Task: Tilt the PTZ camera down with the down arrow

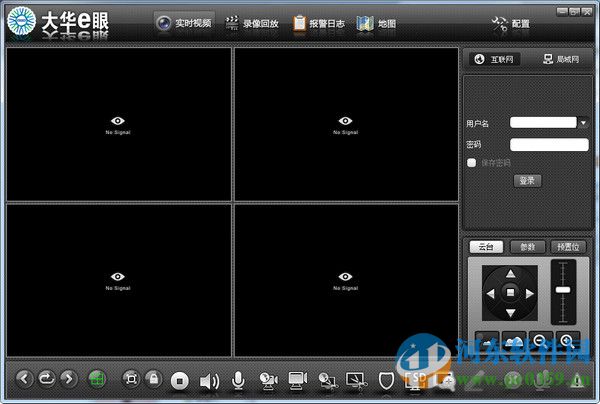Action: point(510,313)
